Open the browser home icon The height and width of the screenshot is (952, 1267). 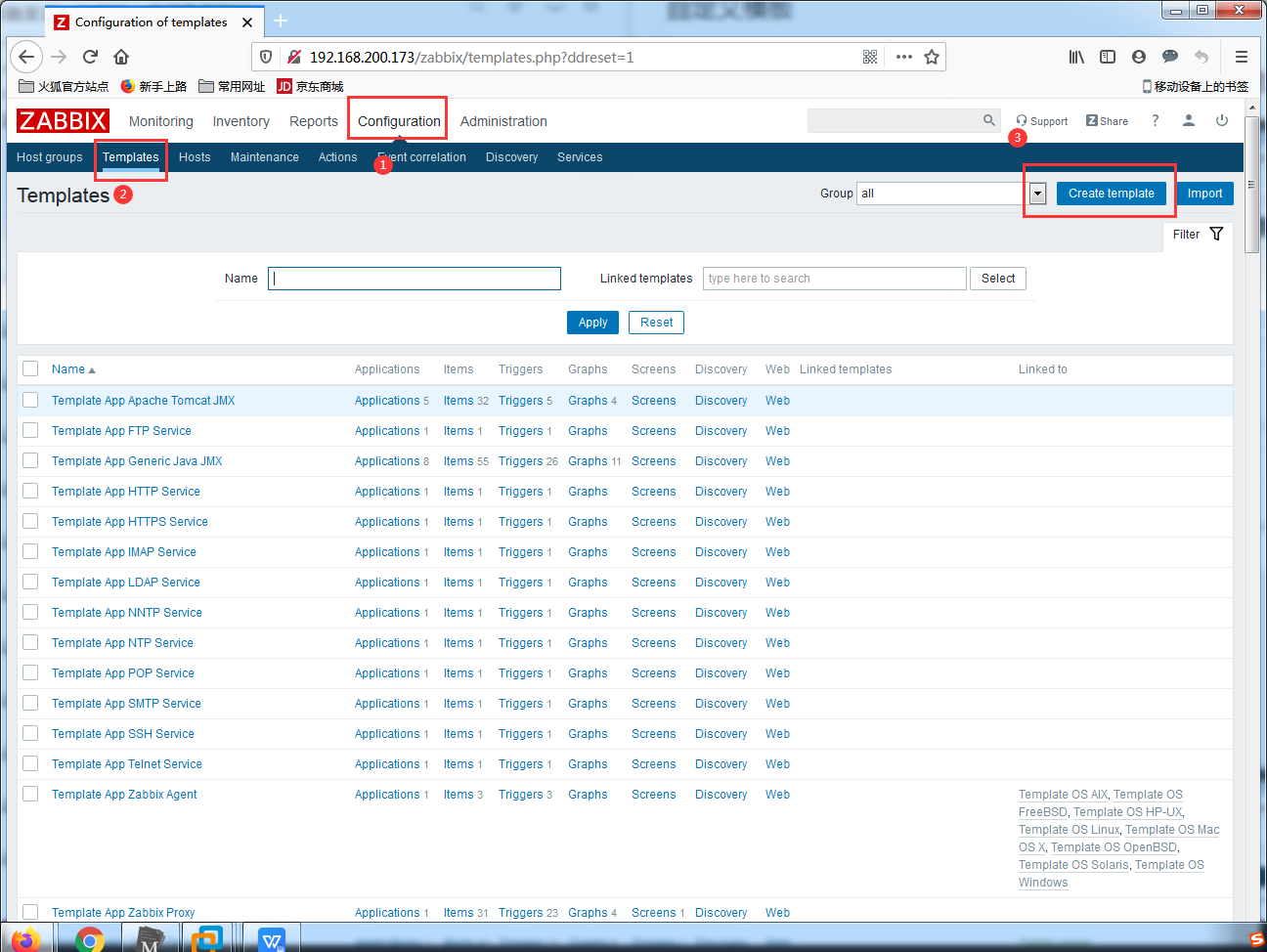point(121,57)
